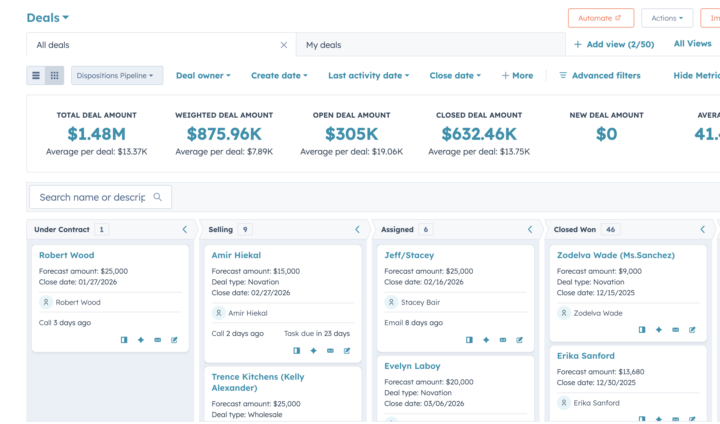Click the email icon on Jeff/Stacey card

pyautogui.click(x=503, y=340)
